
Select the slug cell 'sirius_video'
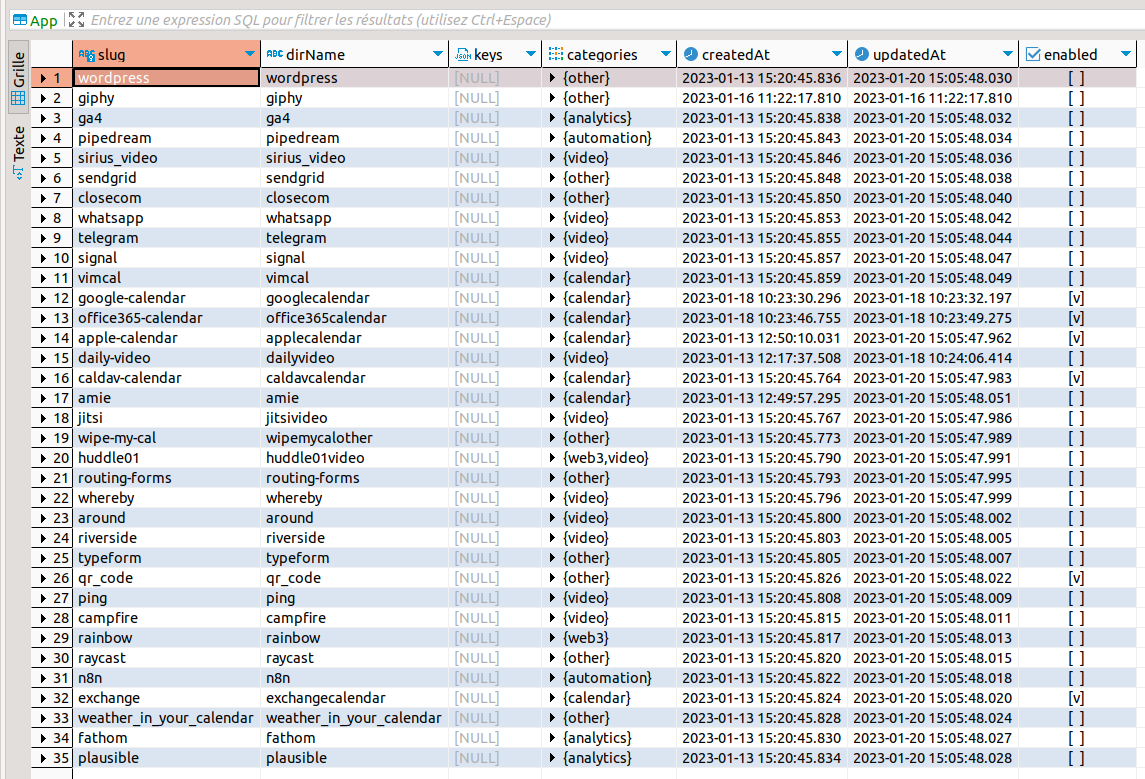click(x=166, y=158)
